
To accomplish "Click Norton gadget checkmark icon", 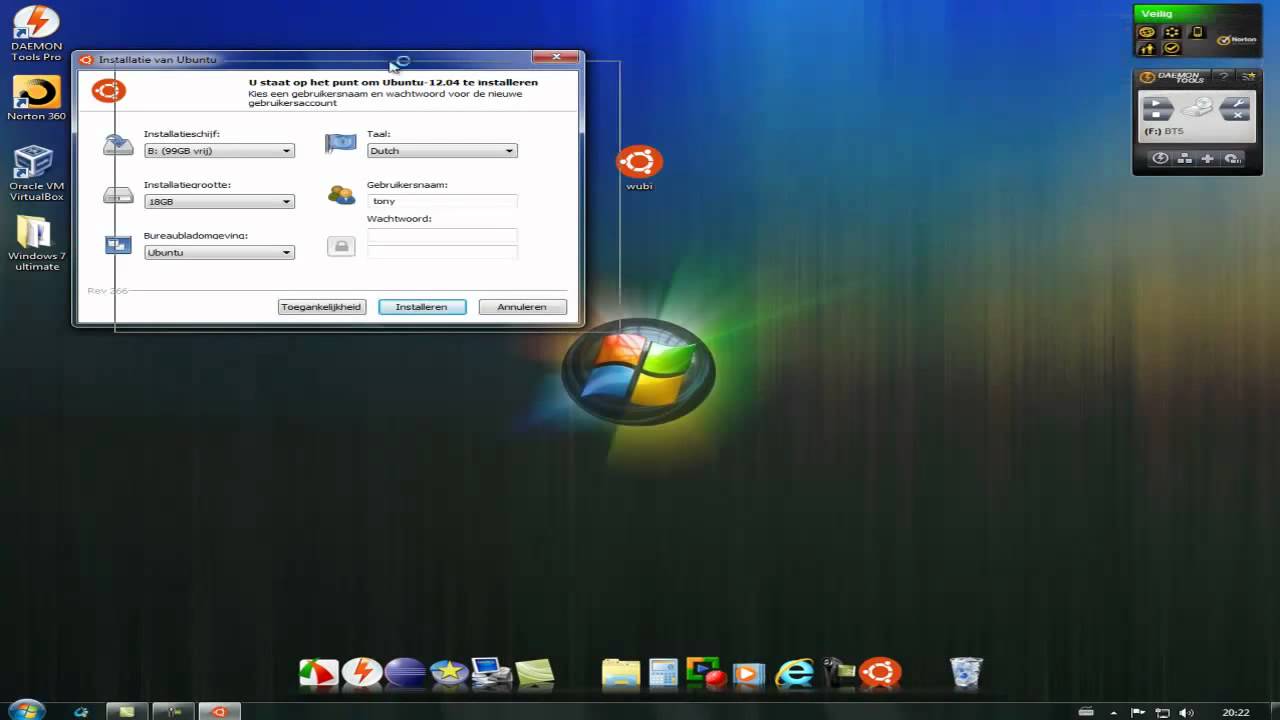I will (x=1172, y=48).
